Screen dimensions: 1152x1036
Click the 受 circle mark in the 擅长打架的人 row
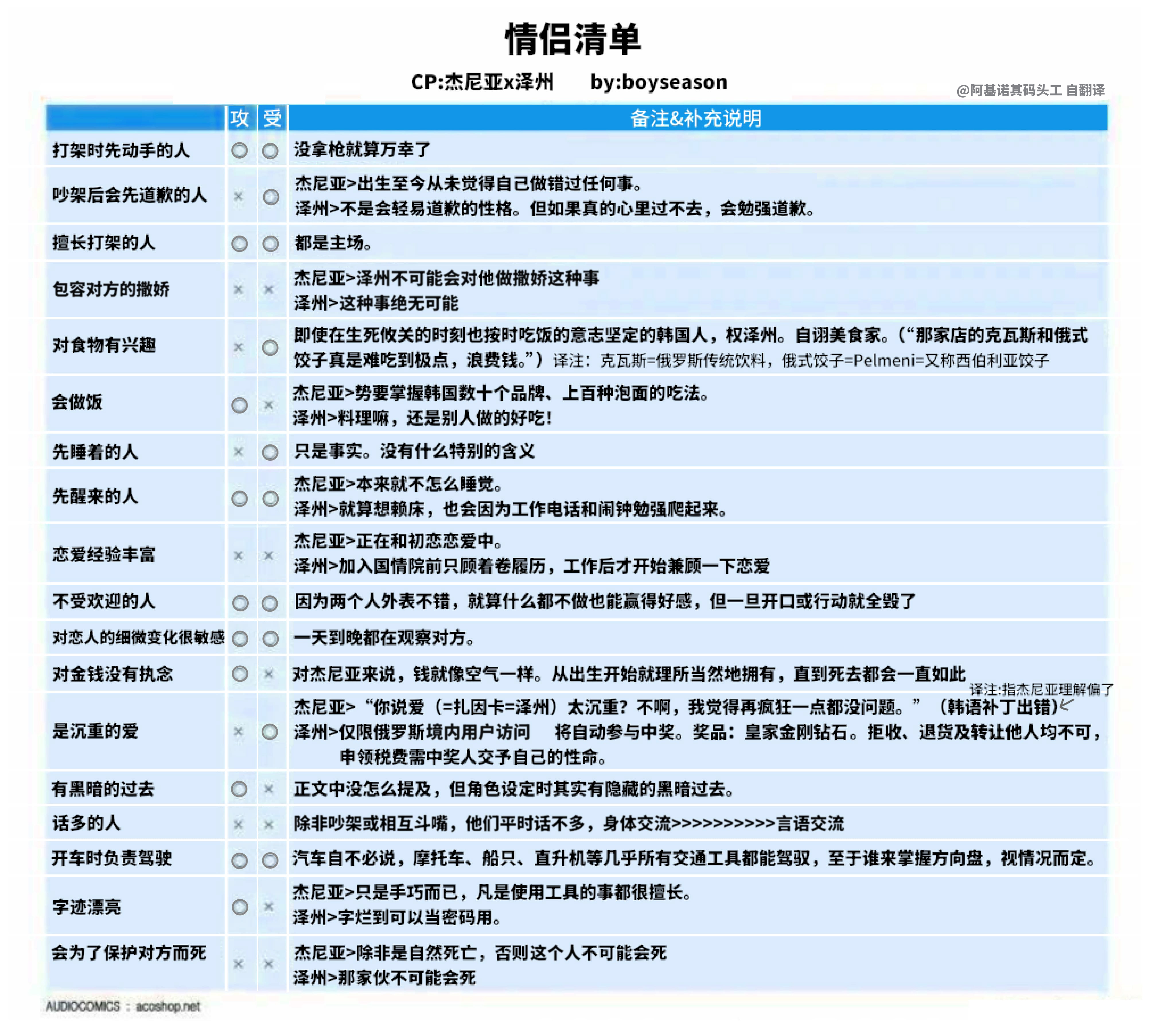270,244
